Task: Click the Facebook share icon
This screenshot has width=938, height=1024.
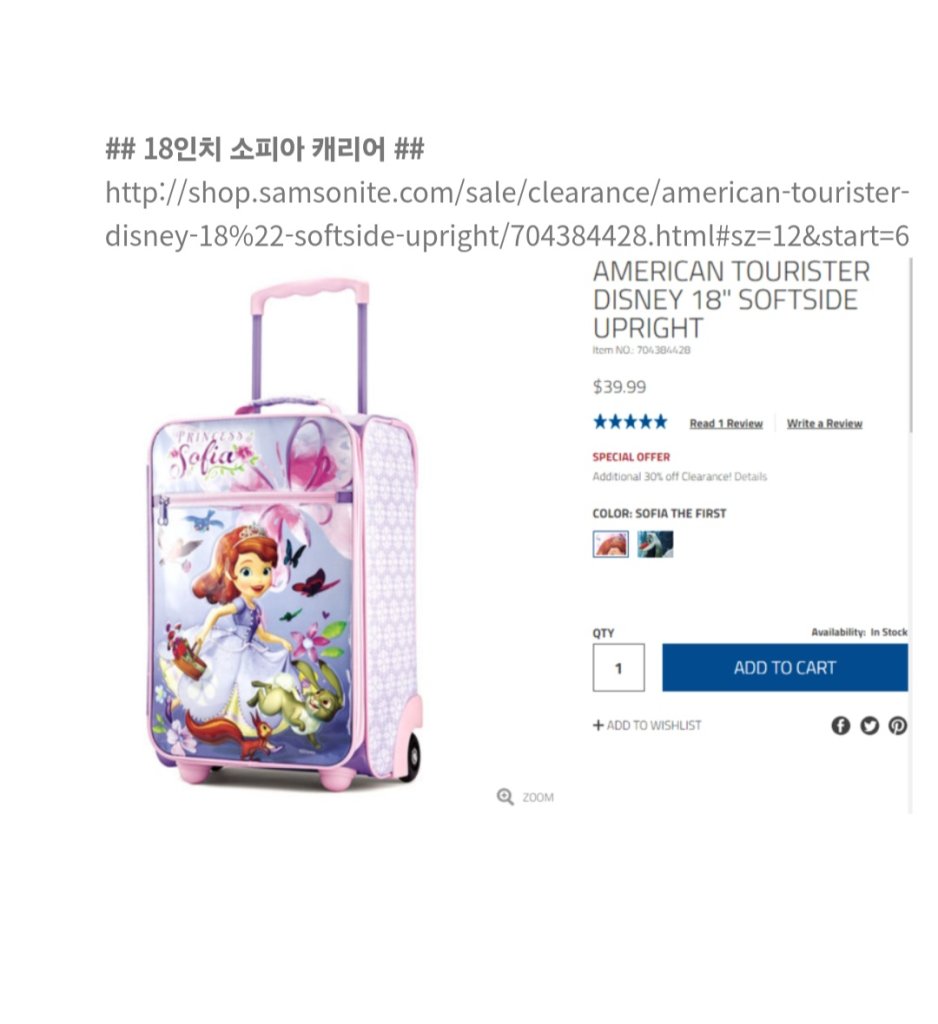Action: pyautogui.click(x=840, y=726)
